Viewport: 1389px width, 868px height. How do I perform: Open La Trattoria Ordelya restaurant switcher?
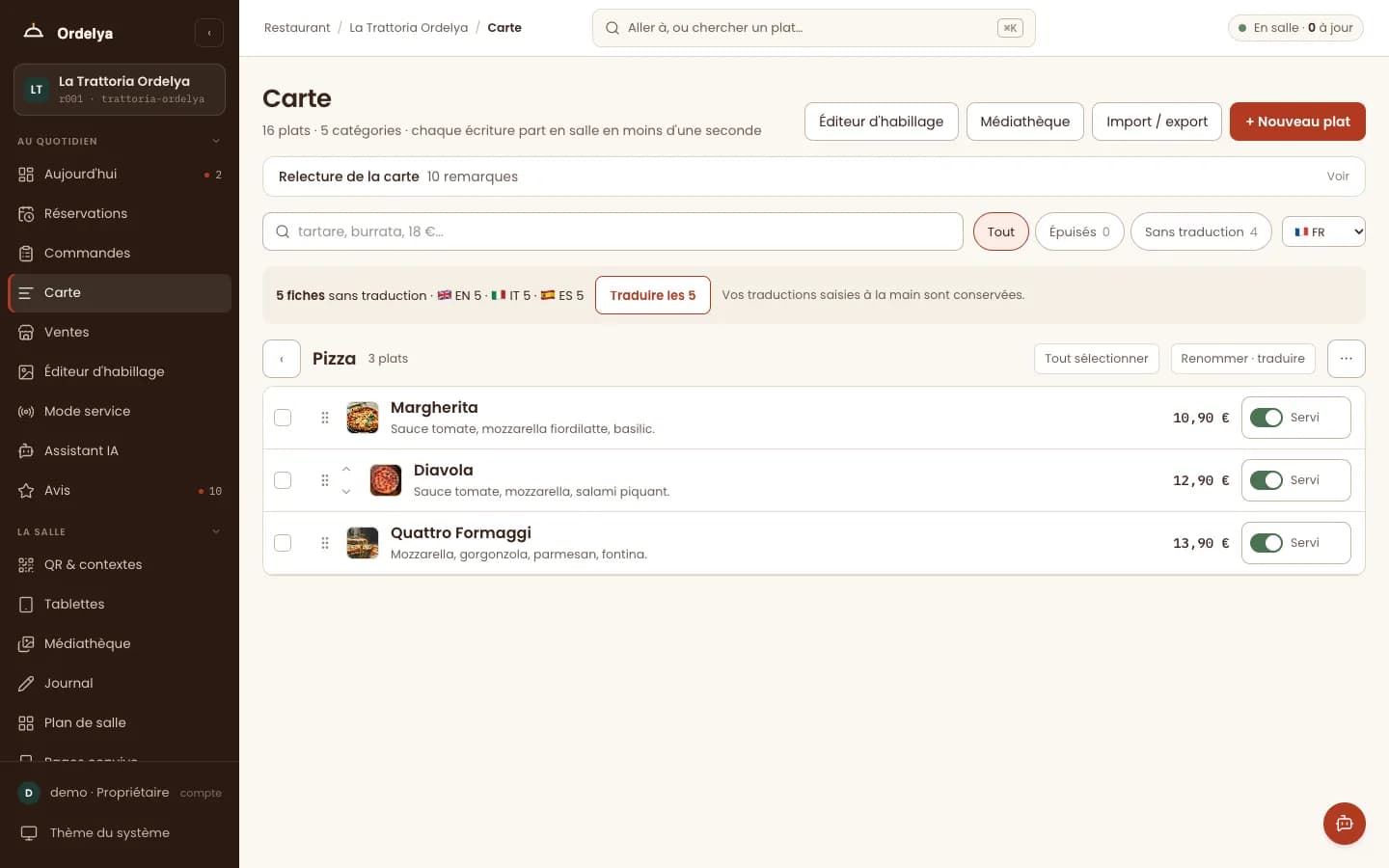[x=120, y=90]
